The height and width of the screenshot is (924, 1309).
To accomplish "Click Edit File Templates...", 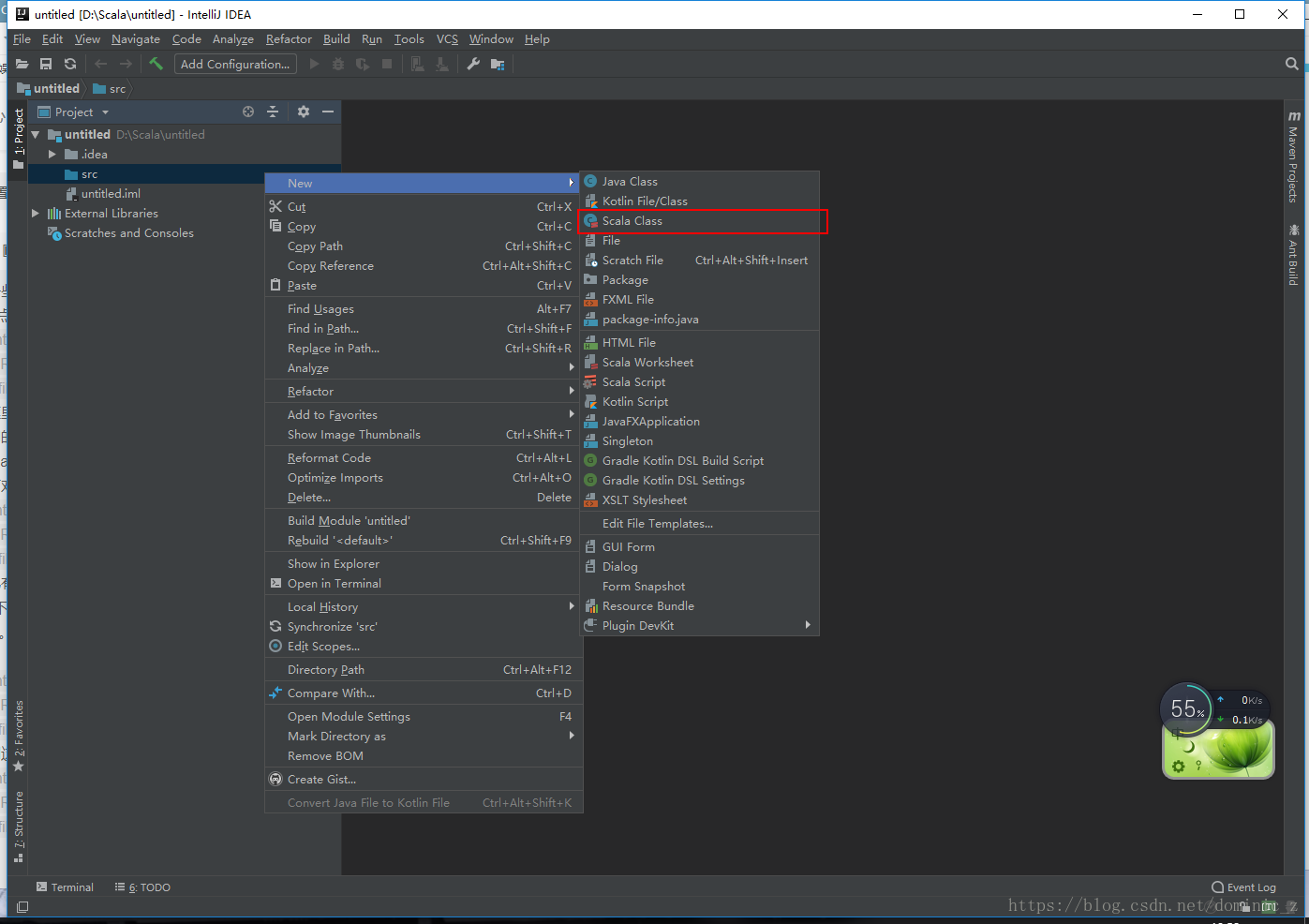I will click(x=699, y=524).
